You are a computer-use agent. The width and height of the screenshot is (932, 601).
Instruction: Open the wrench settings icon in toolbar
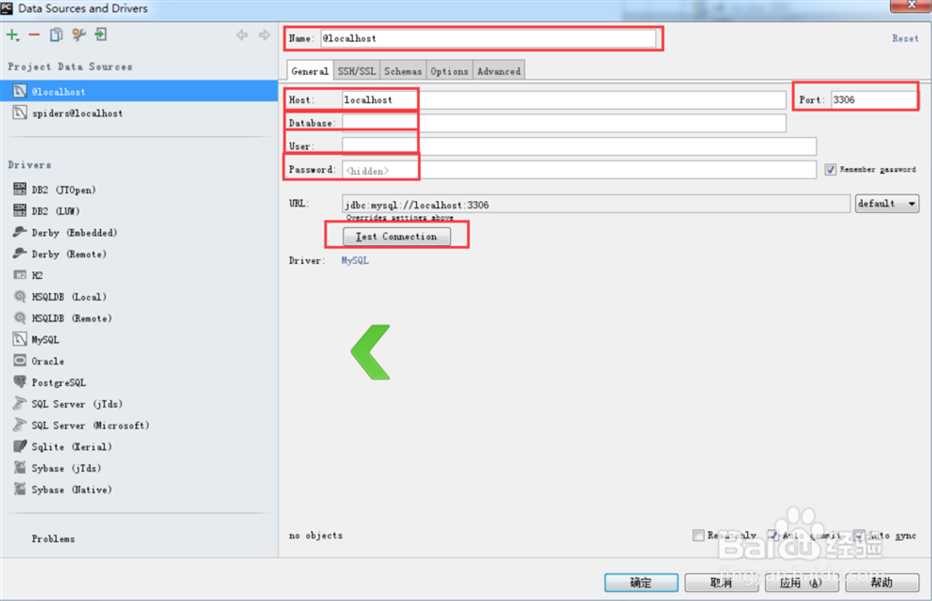[78, 35]
